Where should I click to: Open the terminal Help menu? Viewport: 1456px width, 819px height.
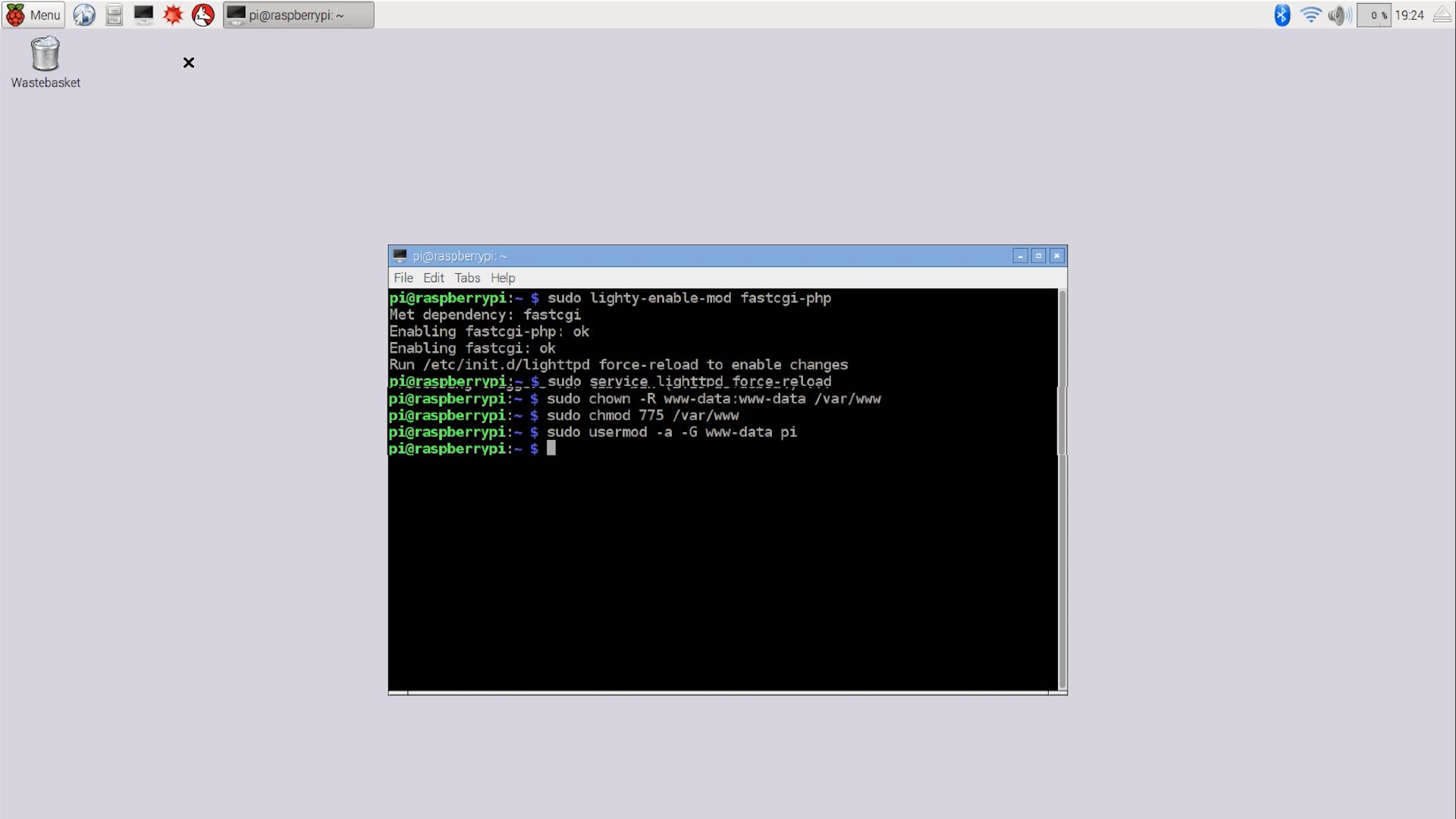502,278
